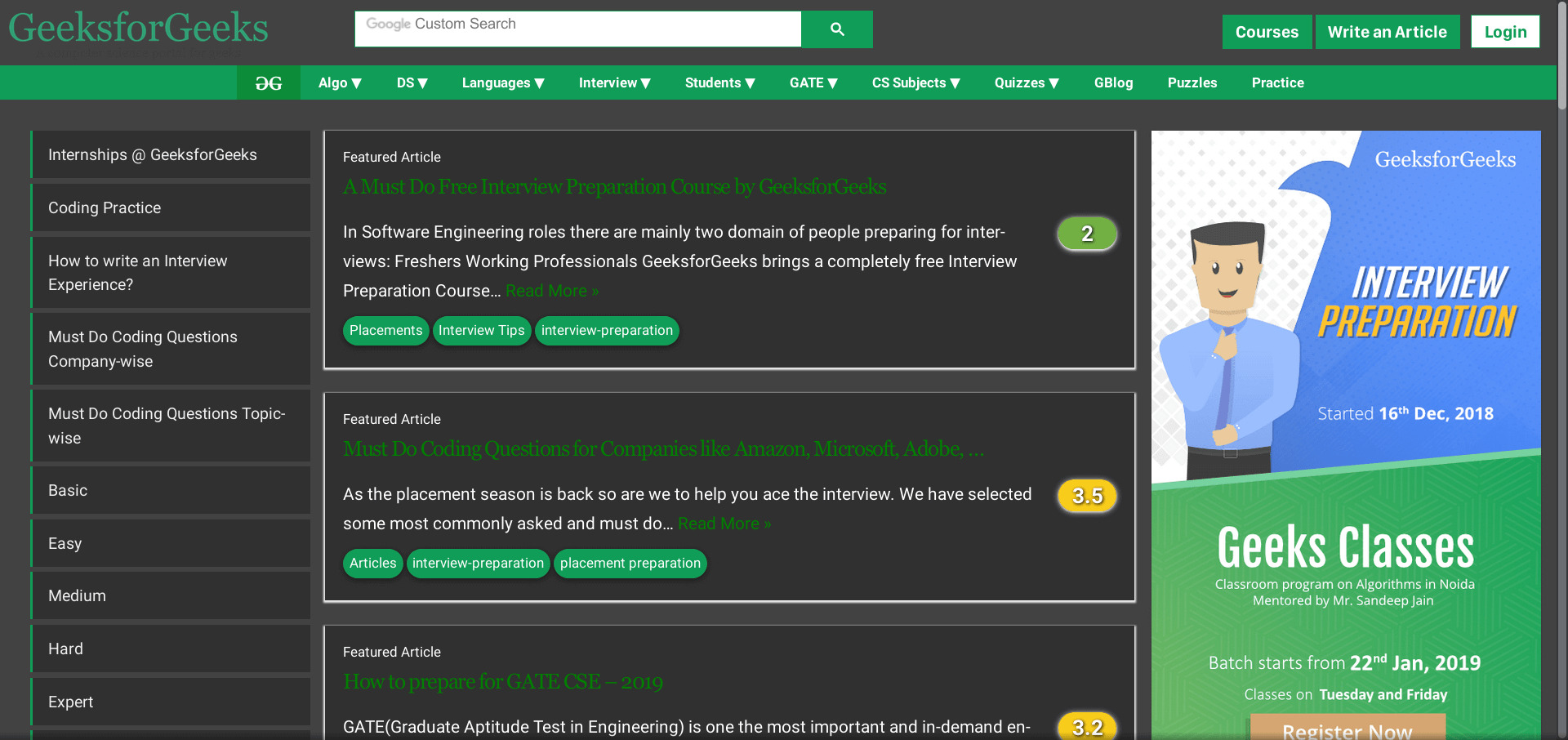Screen dimensions: 1568x740
Task: Click the green rating badge showing 2
Action: click(1087, 234)
